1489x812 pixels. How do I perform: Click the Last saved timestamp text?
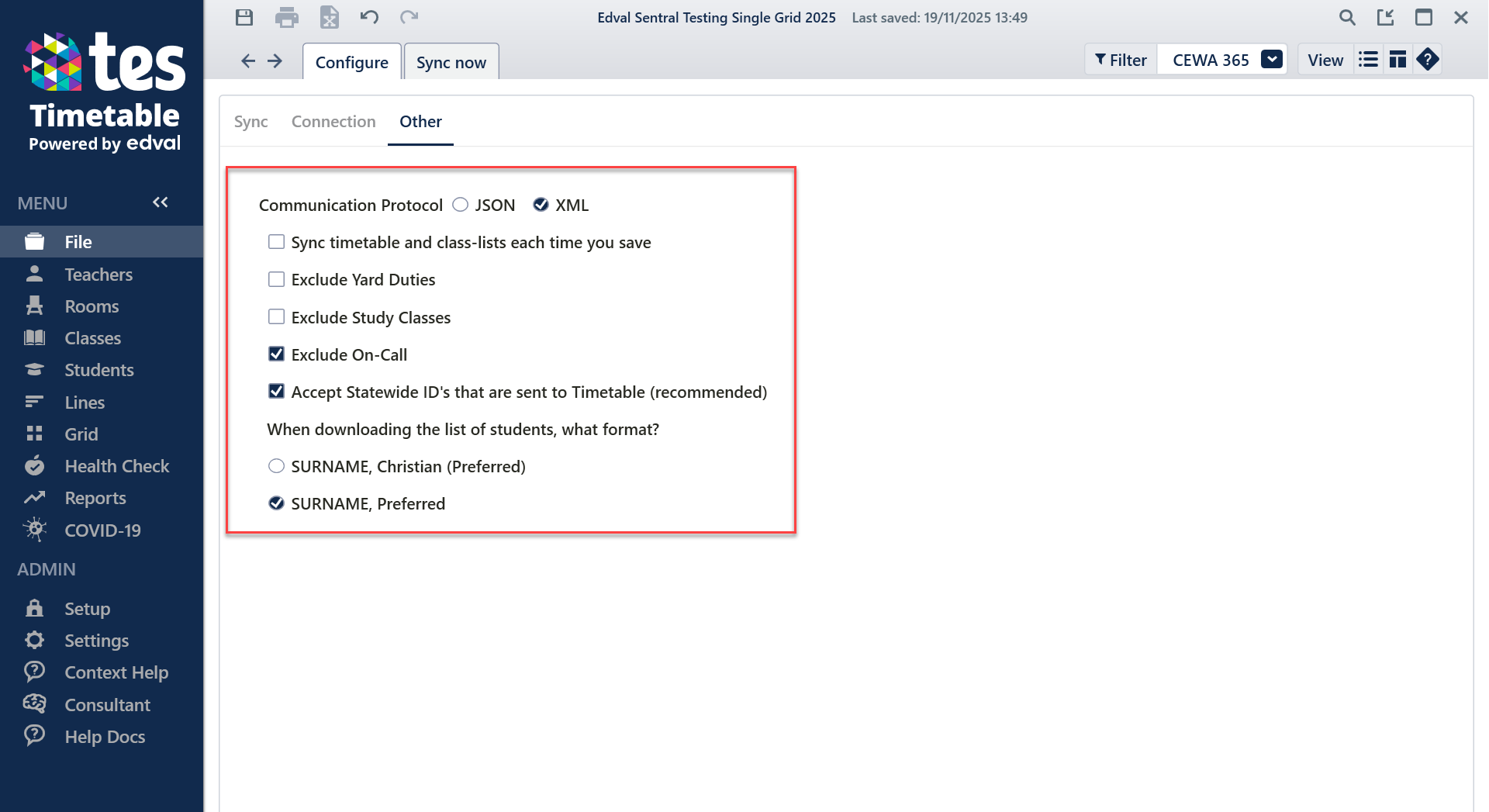point(940,17)
